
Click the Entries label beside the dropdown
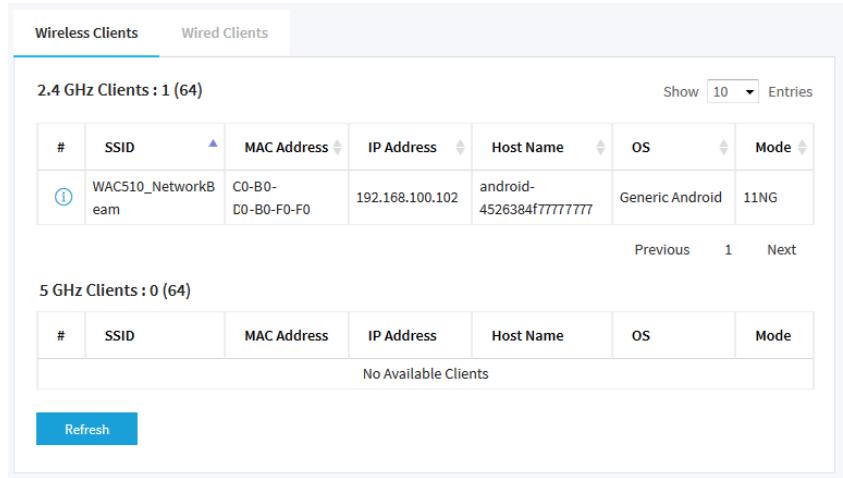point(790,91)
